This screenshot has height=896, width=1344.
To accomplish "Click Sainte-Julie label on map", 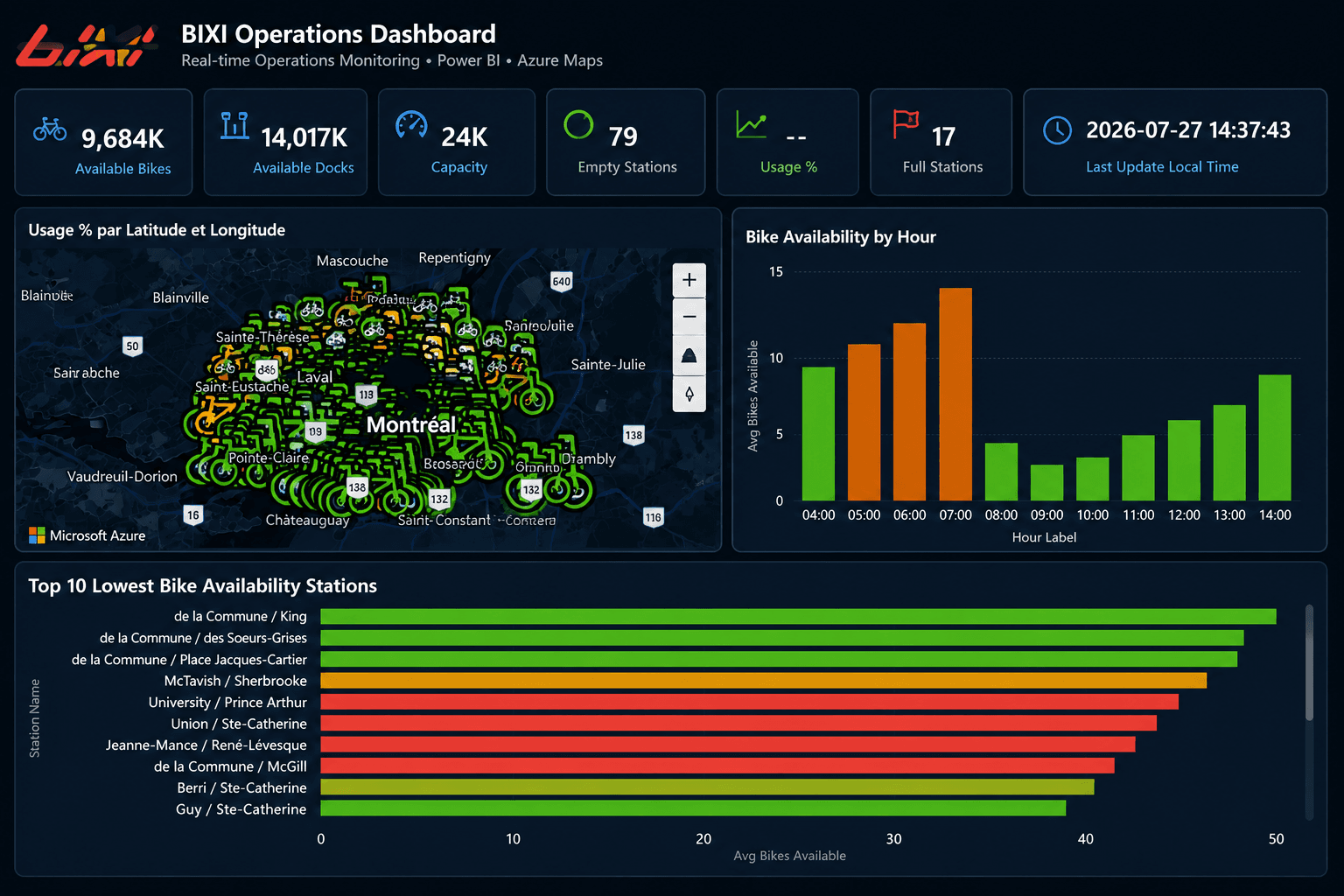I will (x=608, y=365).
